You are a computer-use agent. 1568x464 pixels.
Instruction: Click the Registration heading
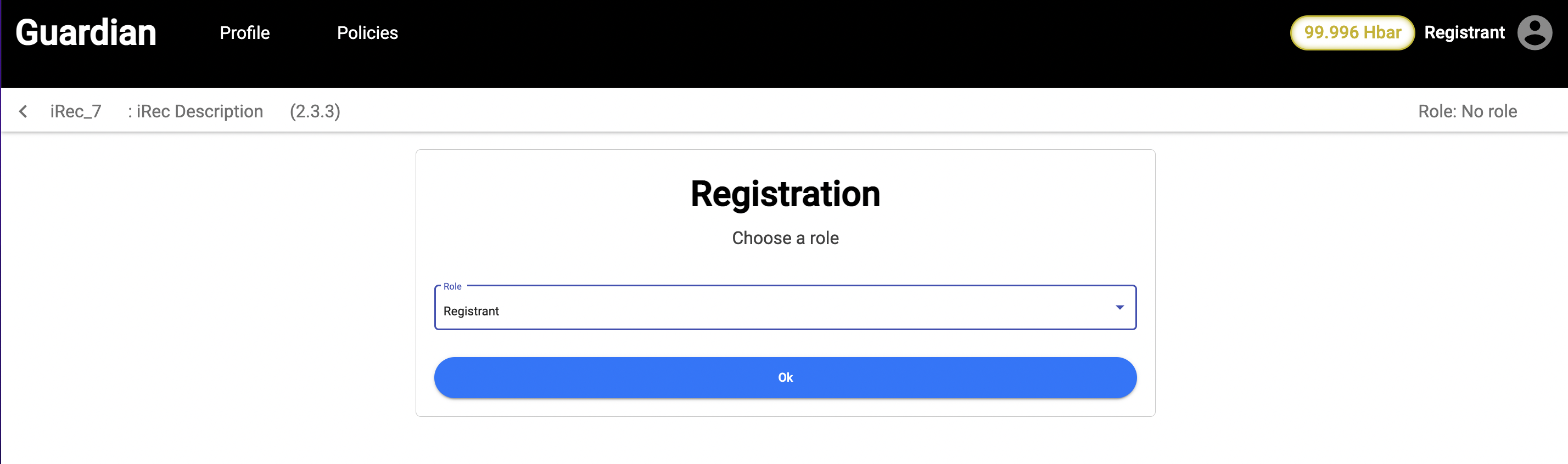point(785,195)
